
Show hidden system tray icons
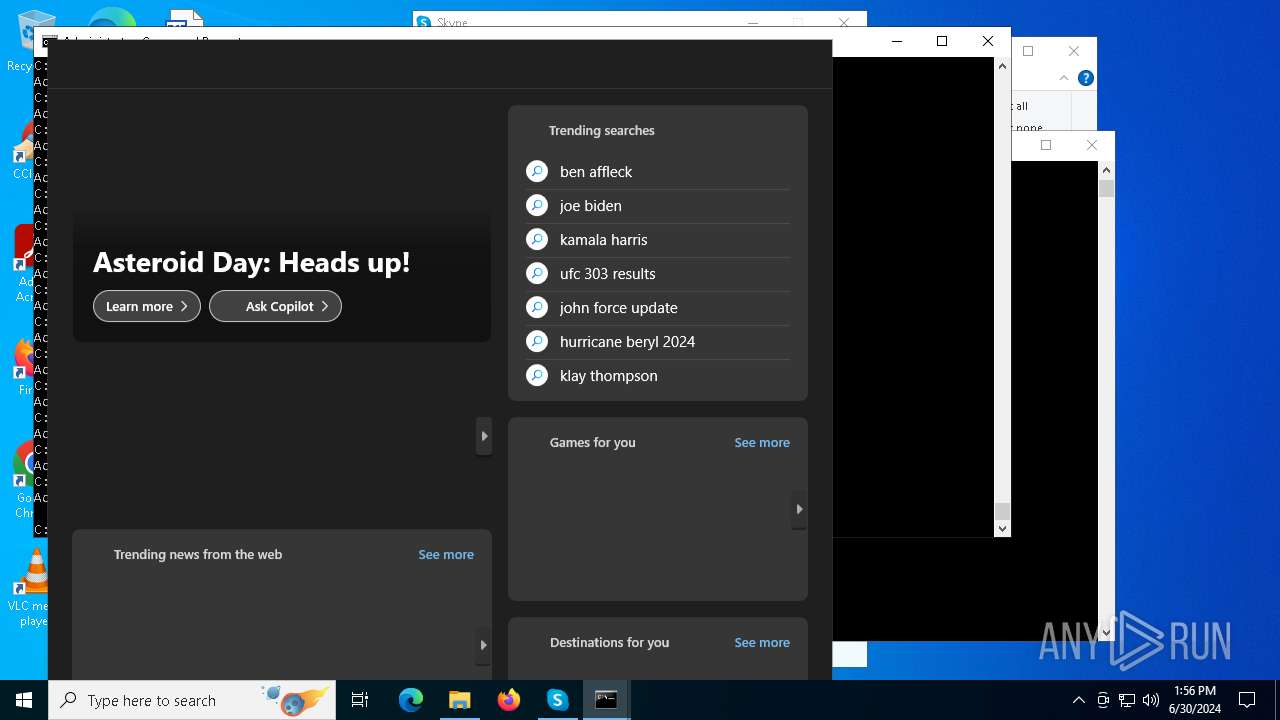pos(1078,700)
